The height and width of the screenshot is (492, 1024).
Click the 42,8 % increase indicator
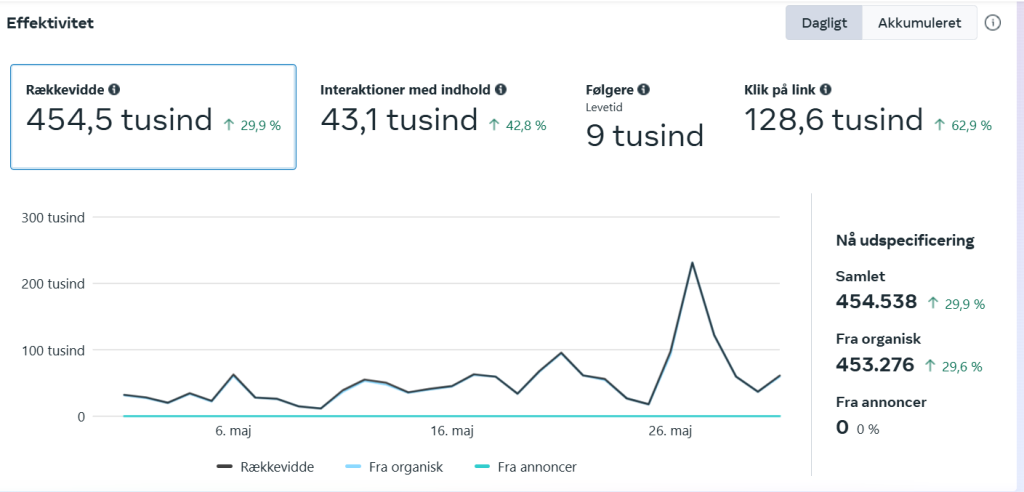(x=518, y=125)
